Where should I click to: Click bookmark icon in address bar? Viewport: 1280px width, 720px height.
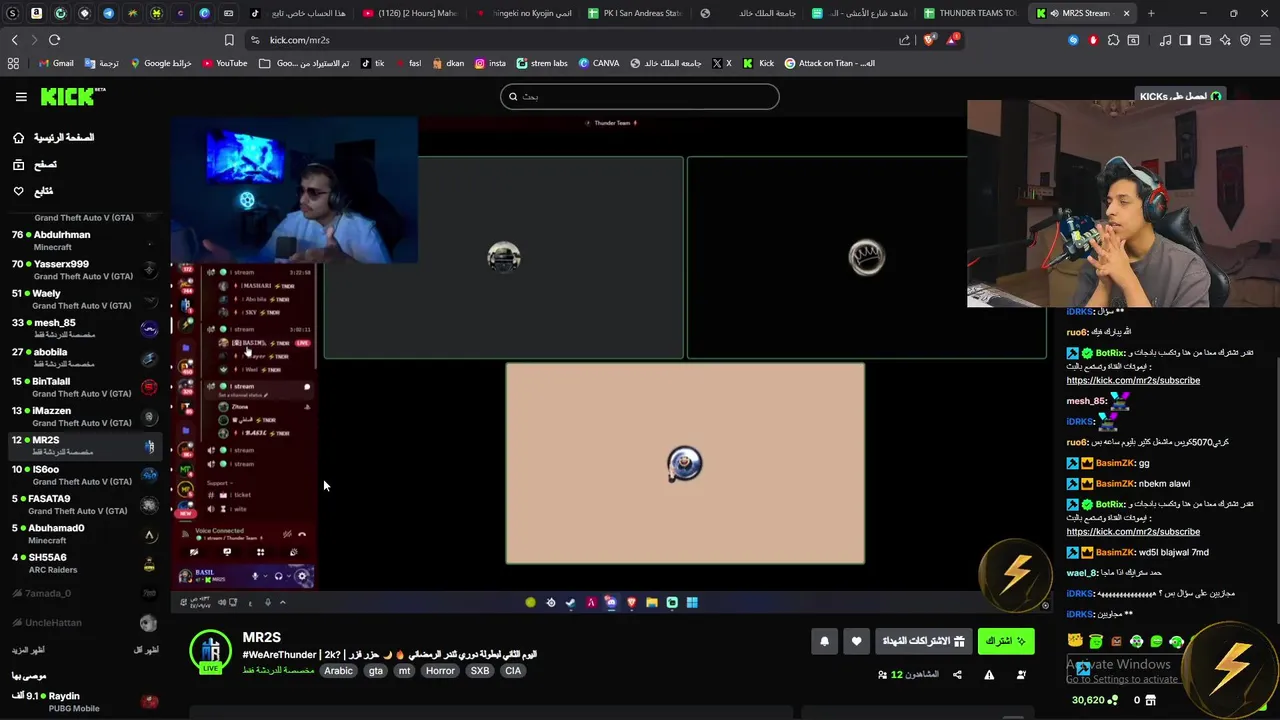229,40
